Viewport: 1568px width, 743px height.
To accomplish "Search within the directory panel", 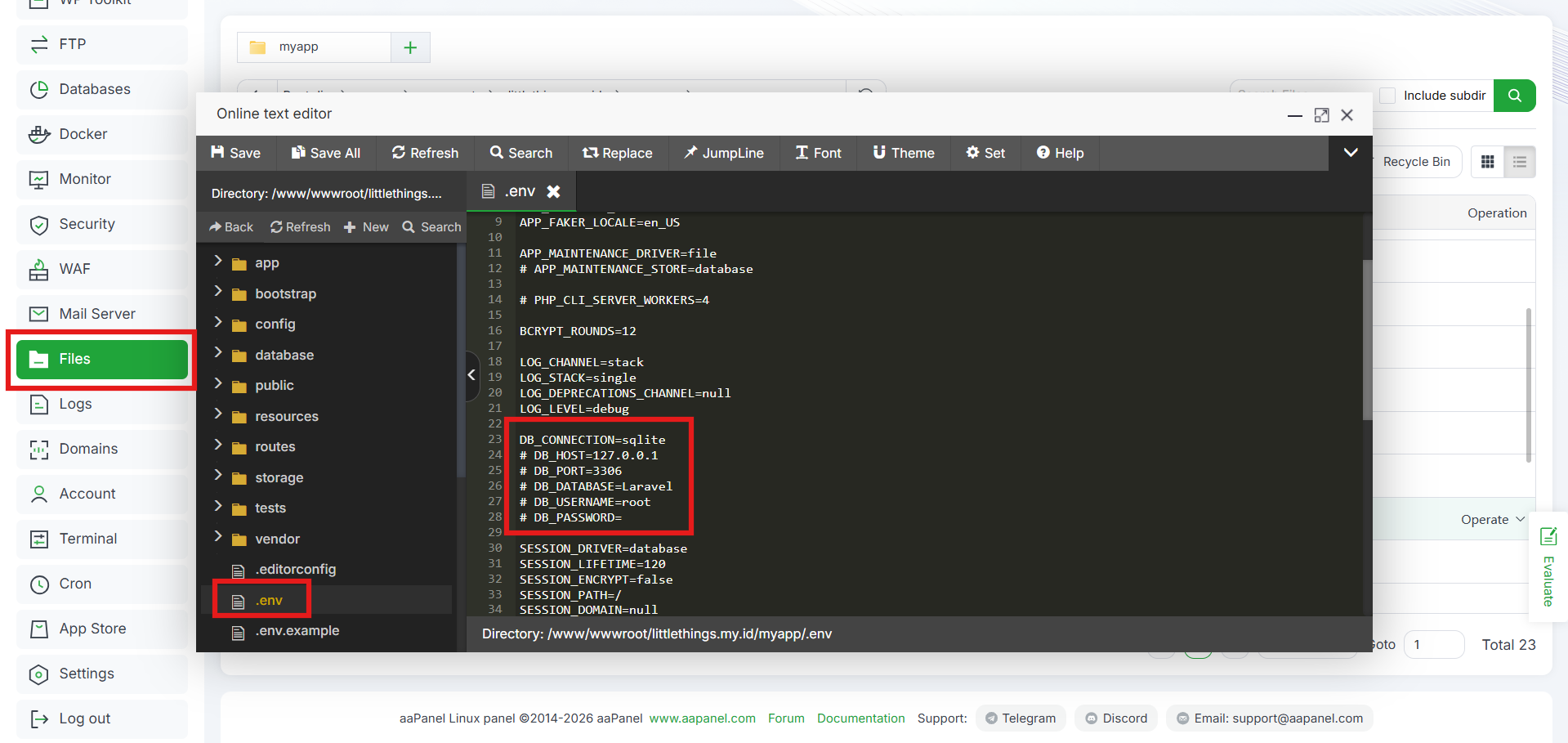I will pyautogui.click(x=432, y=227).
